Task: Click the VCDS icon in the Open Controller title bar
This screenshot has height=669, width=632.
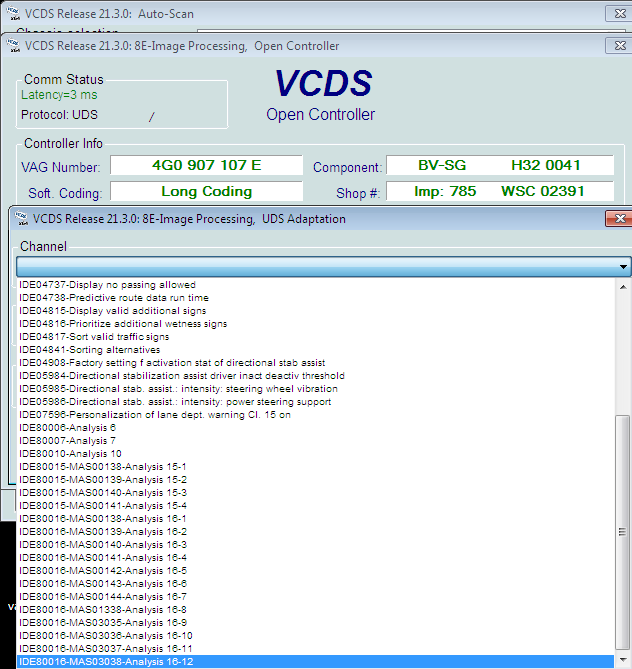Action: pyautogui.click(x=13, y=45)
